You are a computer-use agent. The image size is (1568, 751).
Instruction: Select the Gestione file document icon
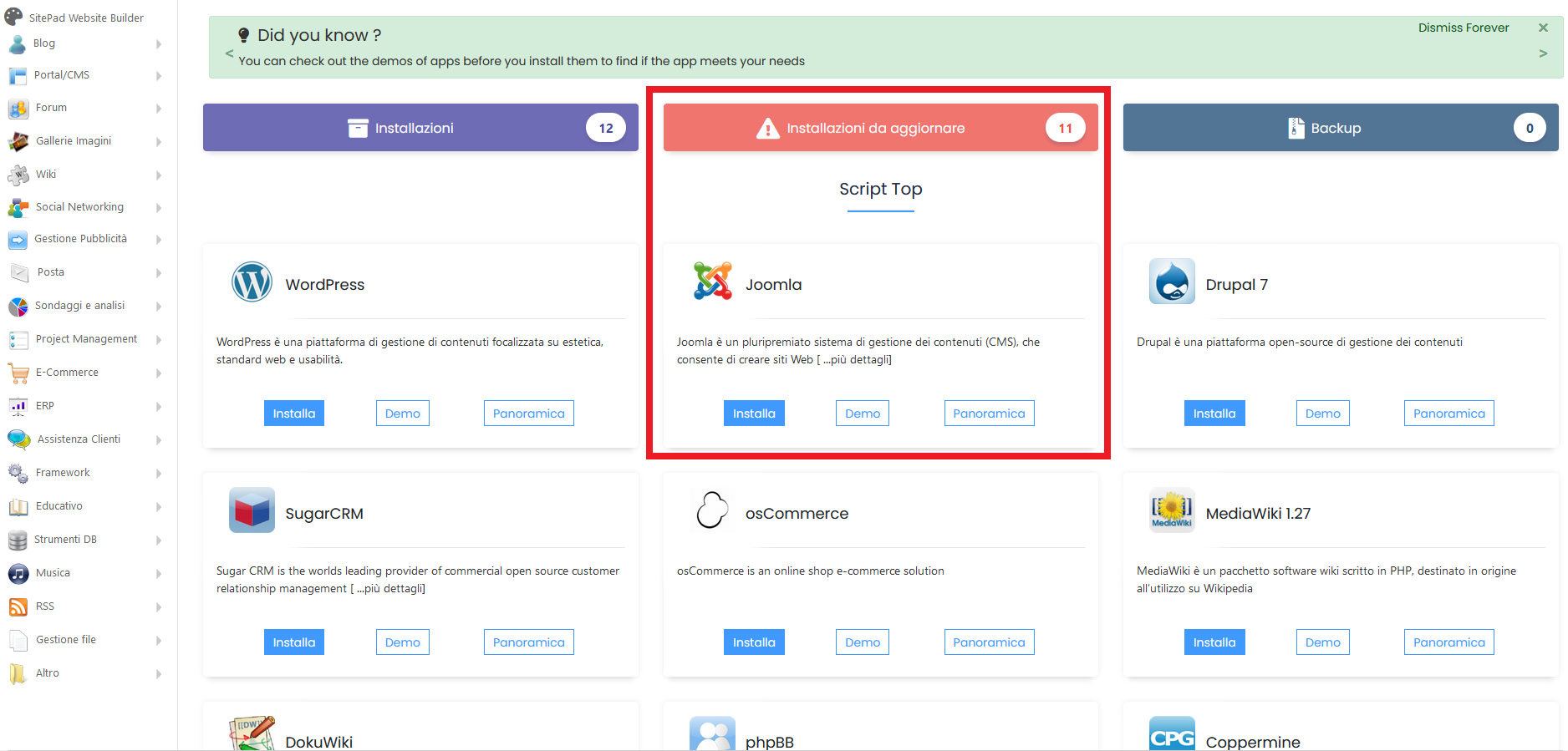18,641
